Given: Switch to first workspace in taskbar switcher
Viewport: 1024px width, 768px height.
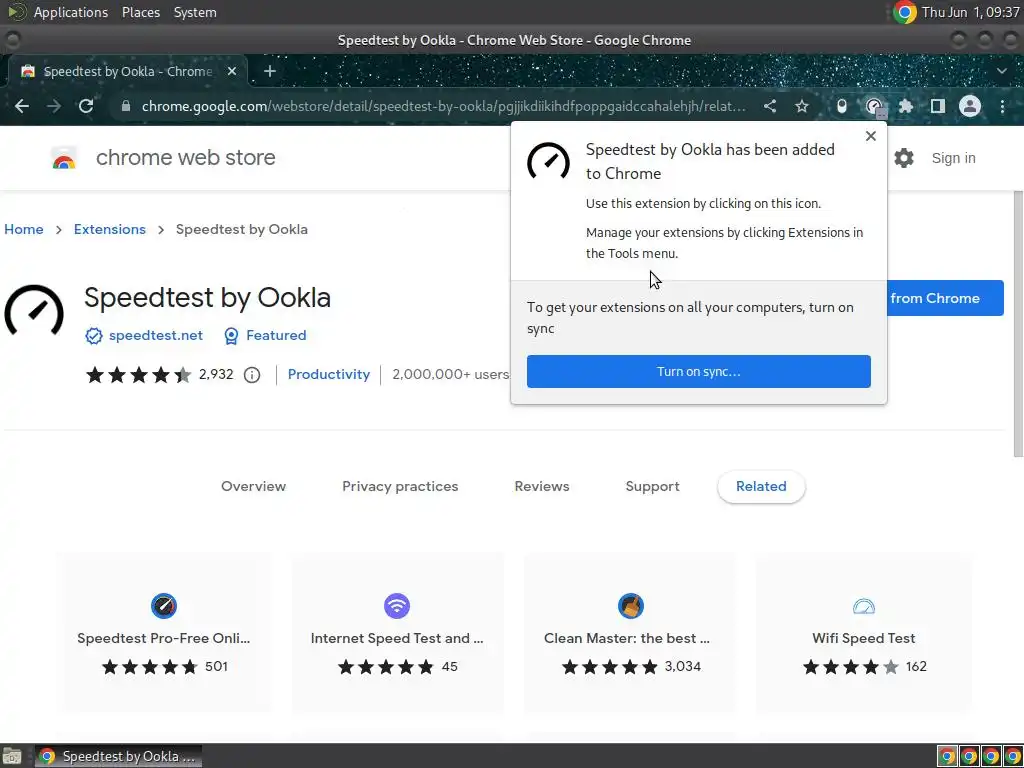Looking at the screenshot, I should [x=947, y=756].
